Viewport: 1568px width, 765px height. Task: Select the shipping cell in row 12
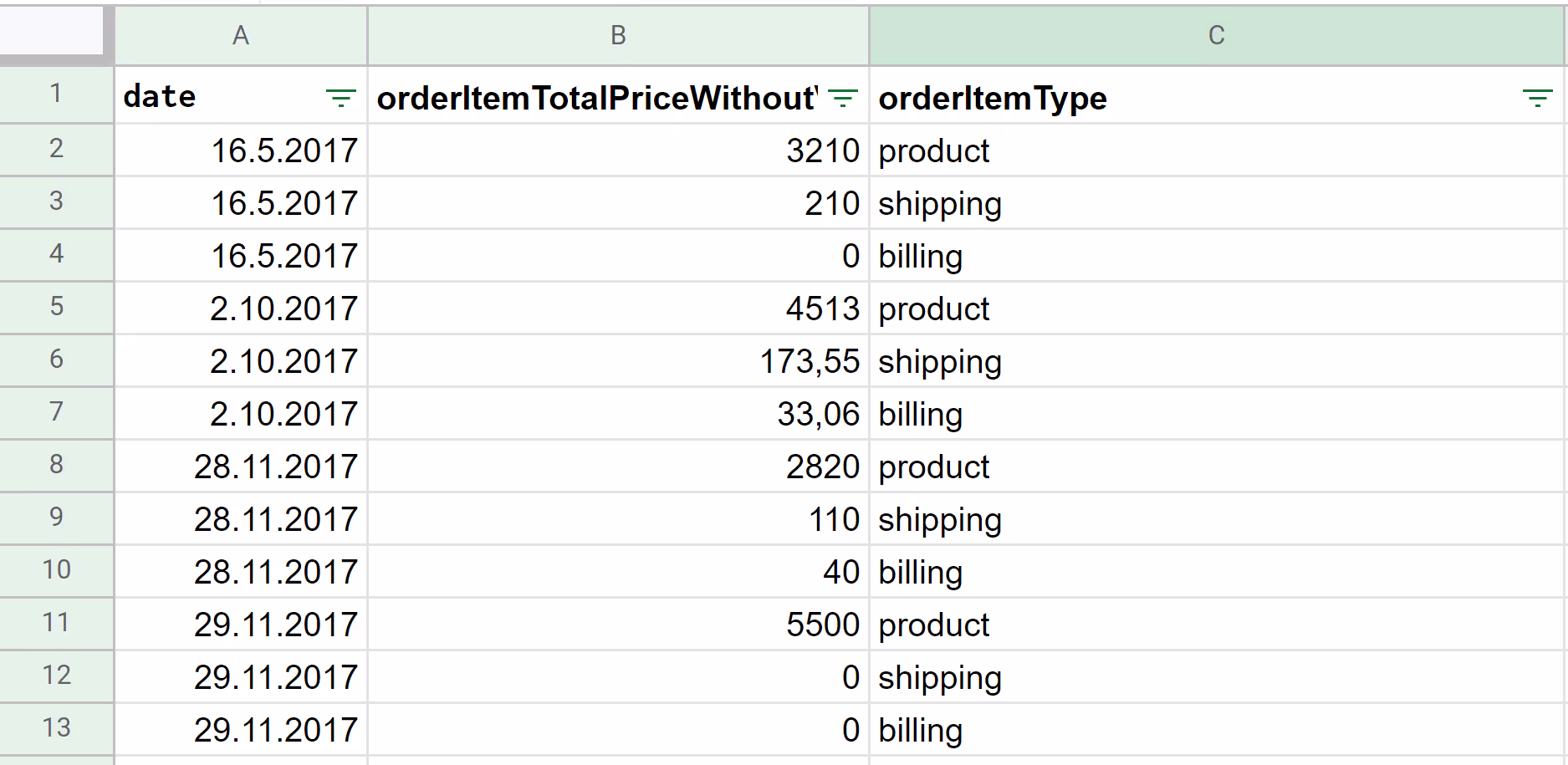click(1217, 677)
